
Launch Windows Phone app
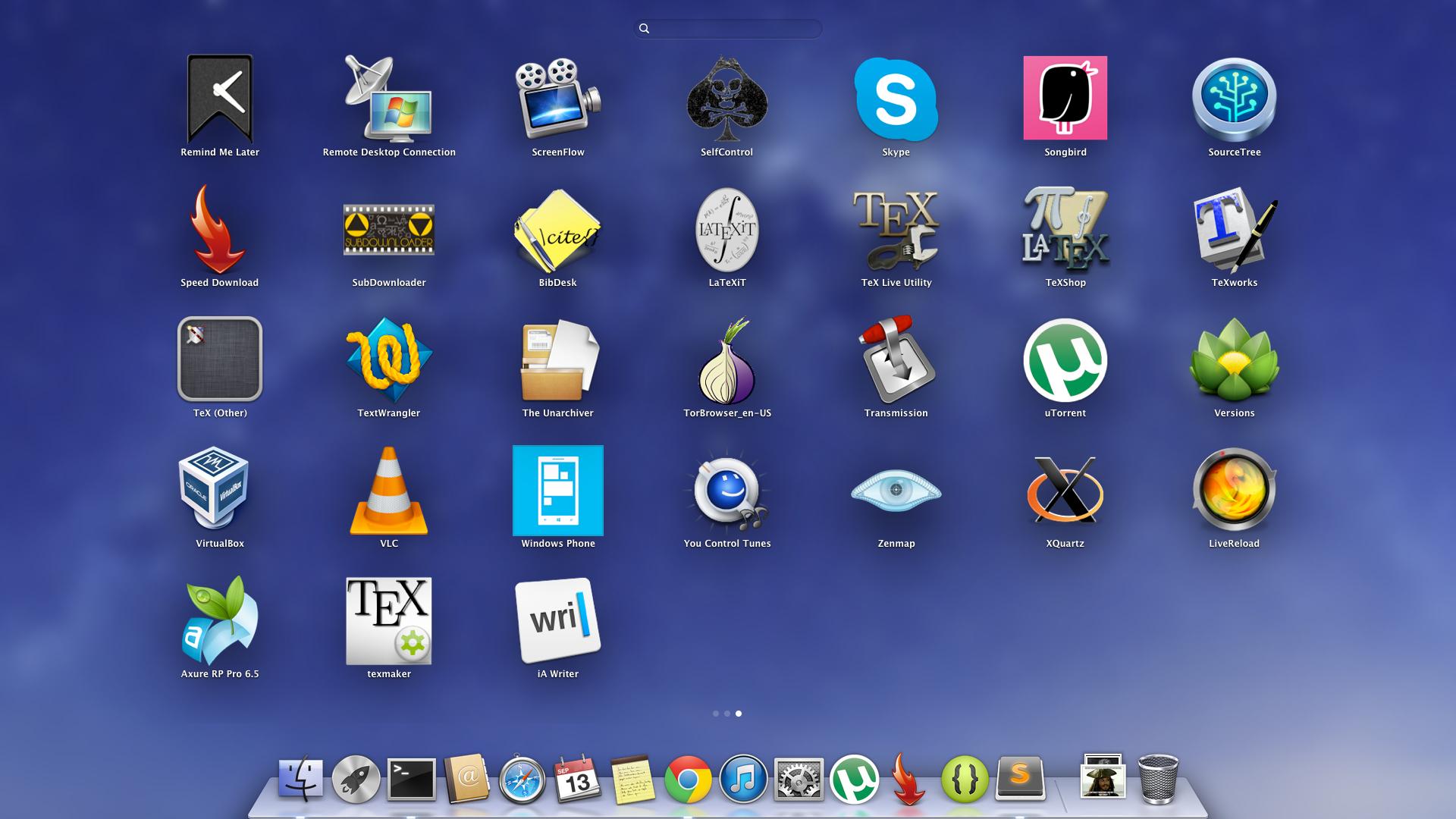click(558, 491)
